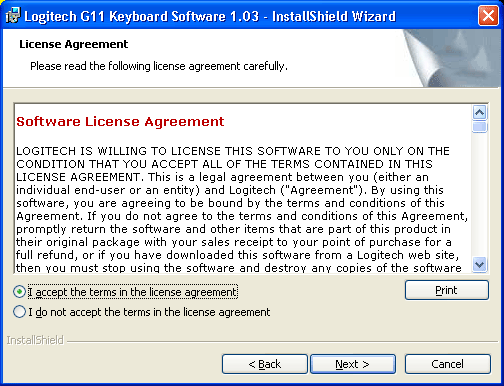This screenshot has height=386, width=504.
Task: Select the do not accept radio button
Action: click(x=19, y=312)
